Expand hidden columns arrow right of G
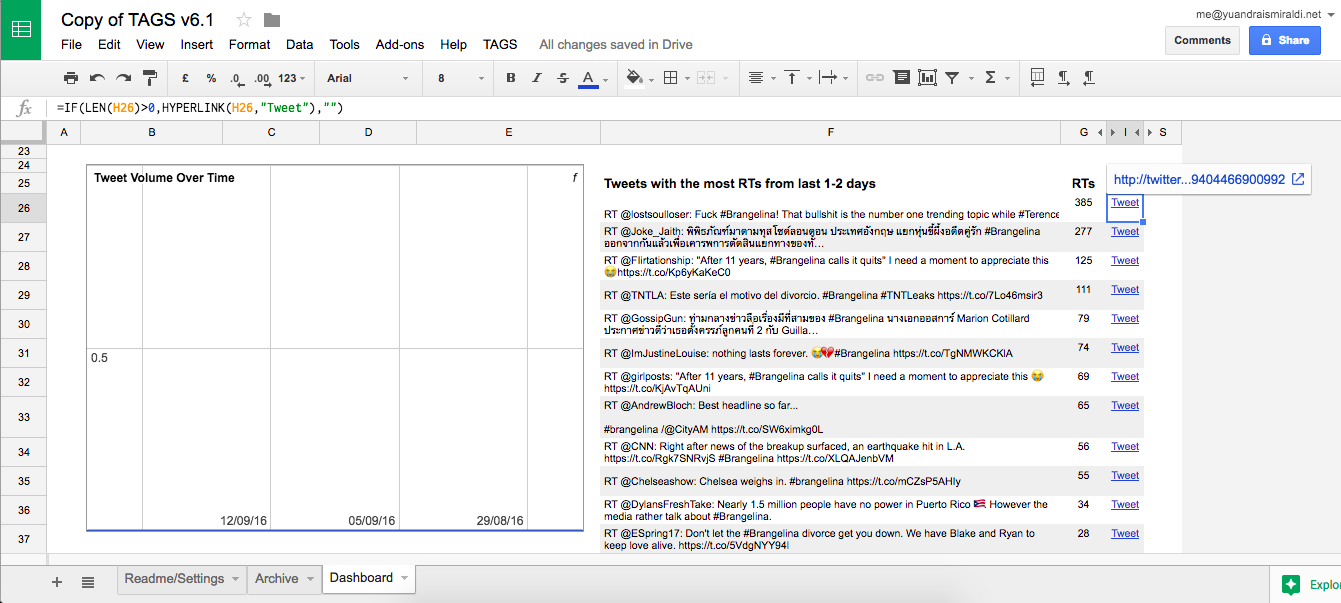Viewport: 1341px width, 603px height. pyautogui.click(x=1101, y=132)
